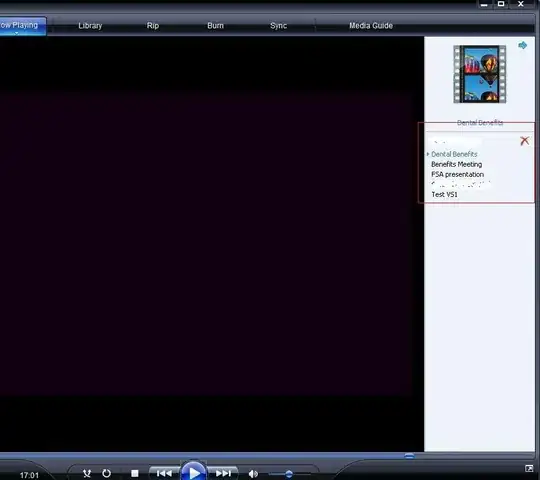Minimize the media player window
Screen dimensions: 540x480
[484, 4]
